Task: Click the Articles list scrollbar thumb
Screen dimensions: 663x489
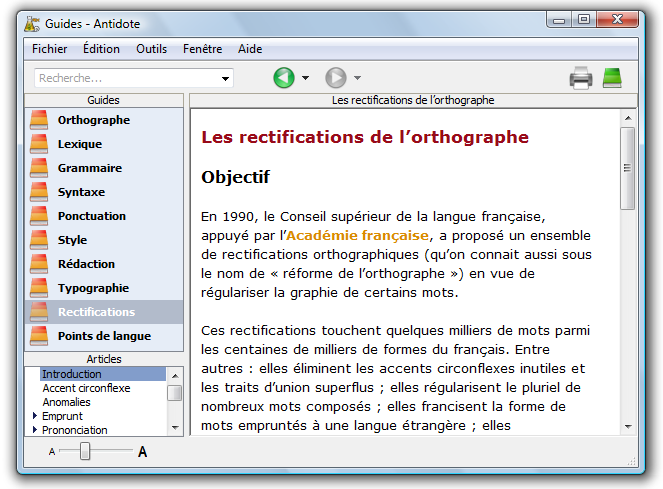Action: tap(175, 393)
